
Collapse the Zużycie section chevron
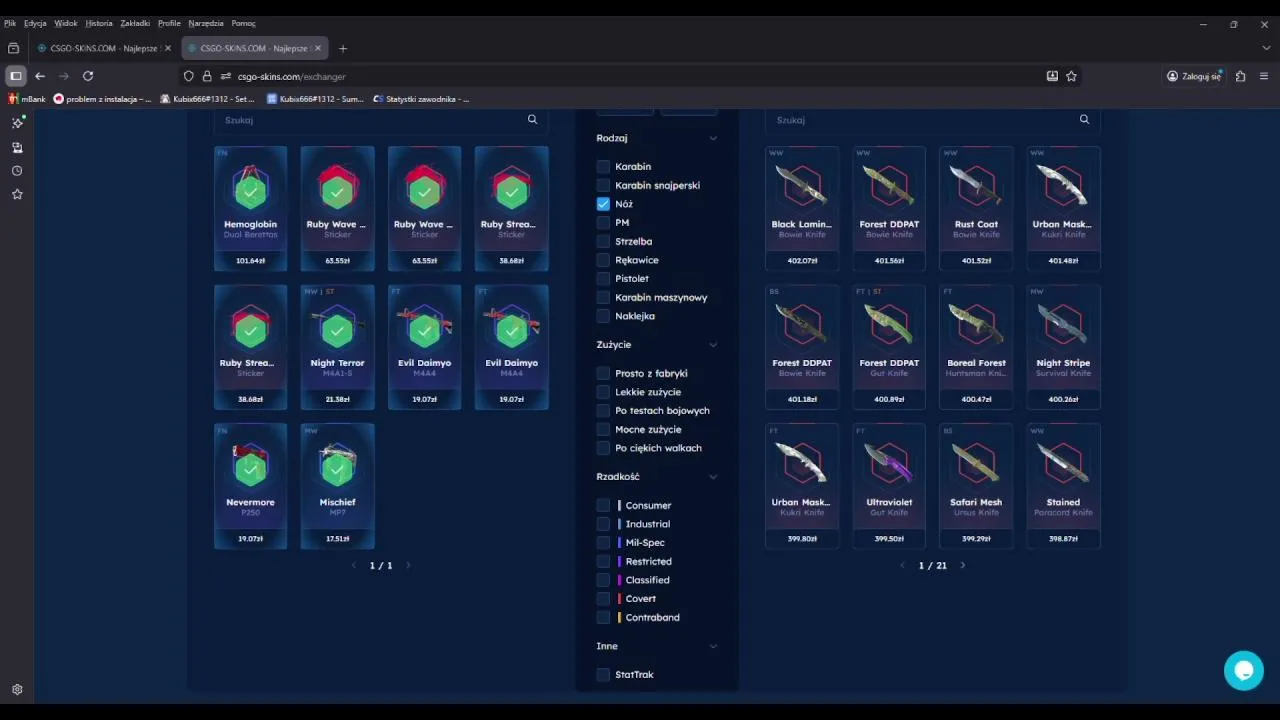(x=713, y=345)
